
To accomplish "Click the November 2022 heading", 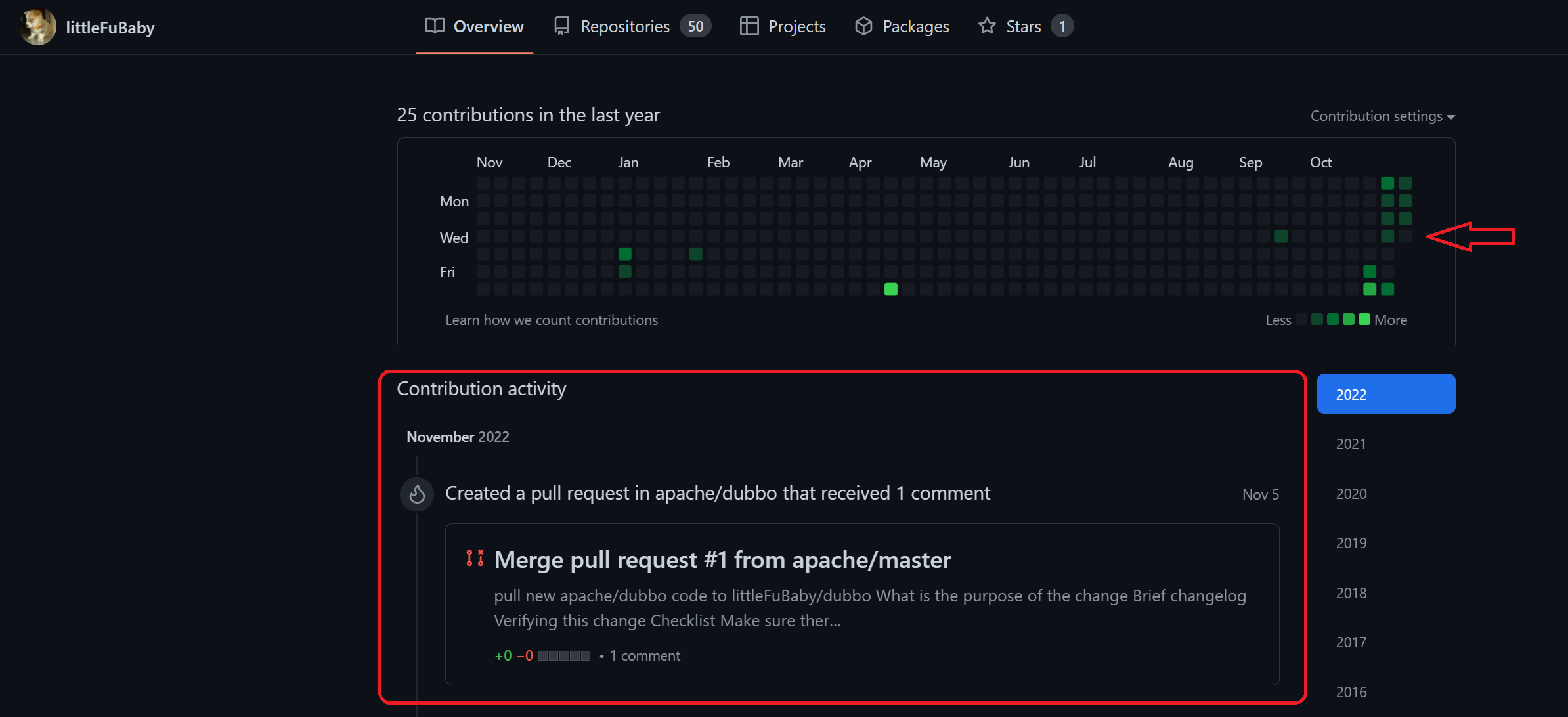I will (458, 437).
